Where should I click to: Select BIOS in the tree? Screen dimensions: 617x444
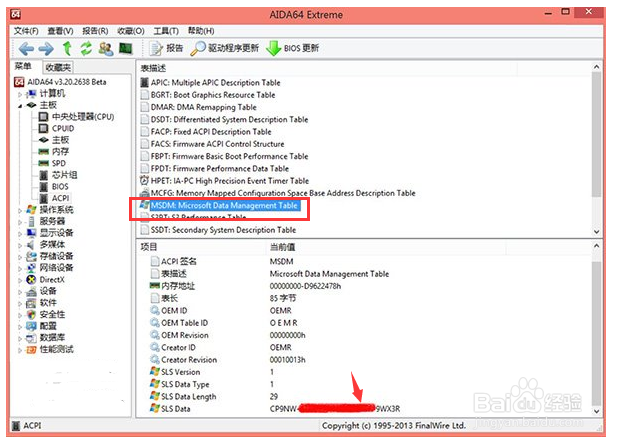coord(54,187)
